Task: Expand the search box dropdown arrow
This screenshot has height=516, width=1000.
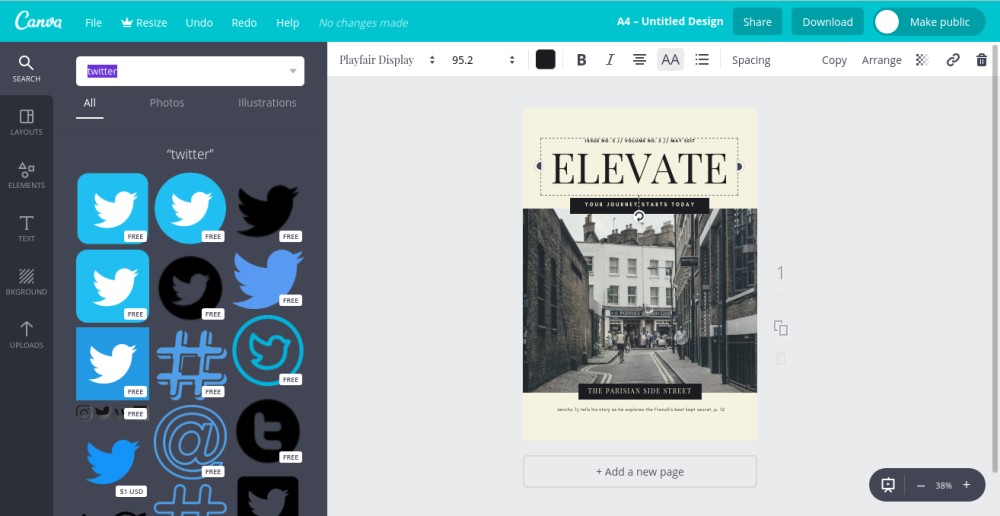Action: pyautogui.click(x=293, y=71)
